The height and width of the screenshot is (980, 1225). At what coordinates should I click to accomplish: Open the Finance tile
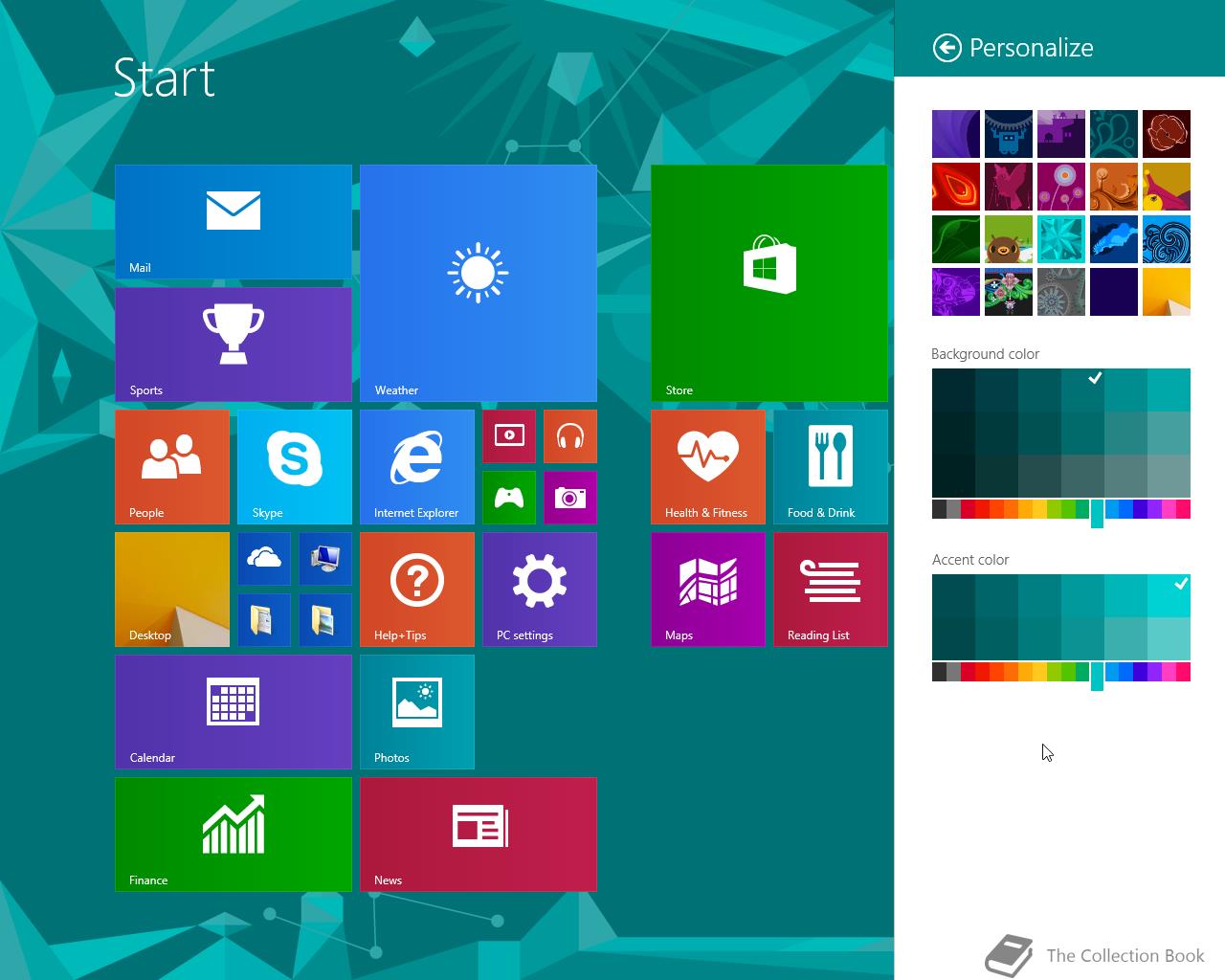[234, 835]
